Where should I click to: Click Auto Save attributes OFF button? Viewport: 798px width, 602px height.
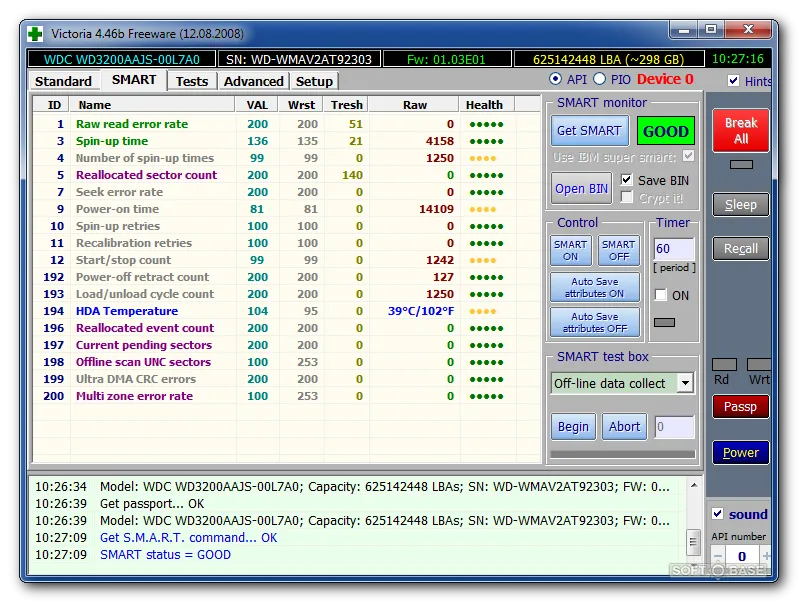pyautogui.click(x=594, y=323)
